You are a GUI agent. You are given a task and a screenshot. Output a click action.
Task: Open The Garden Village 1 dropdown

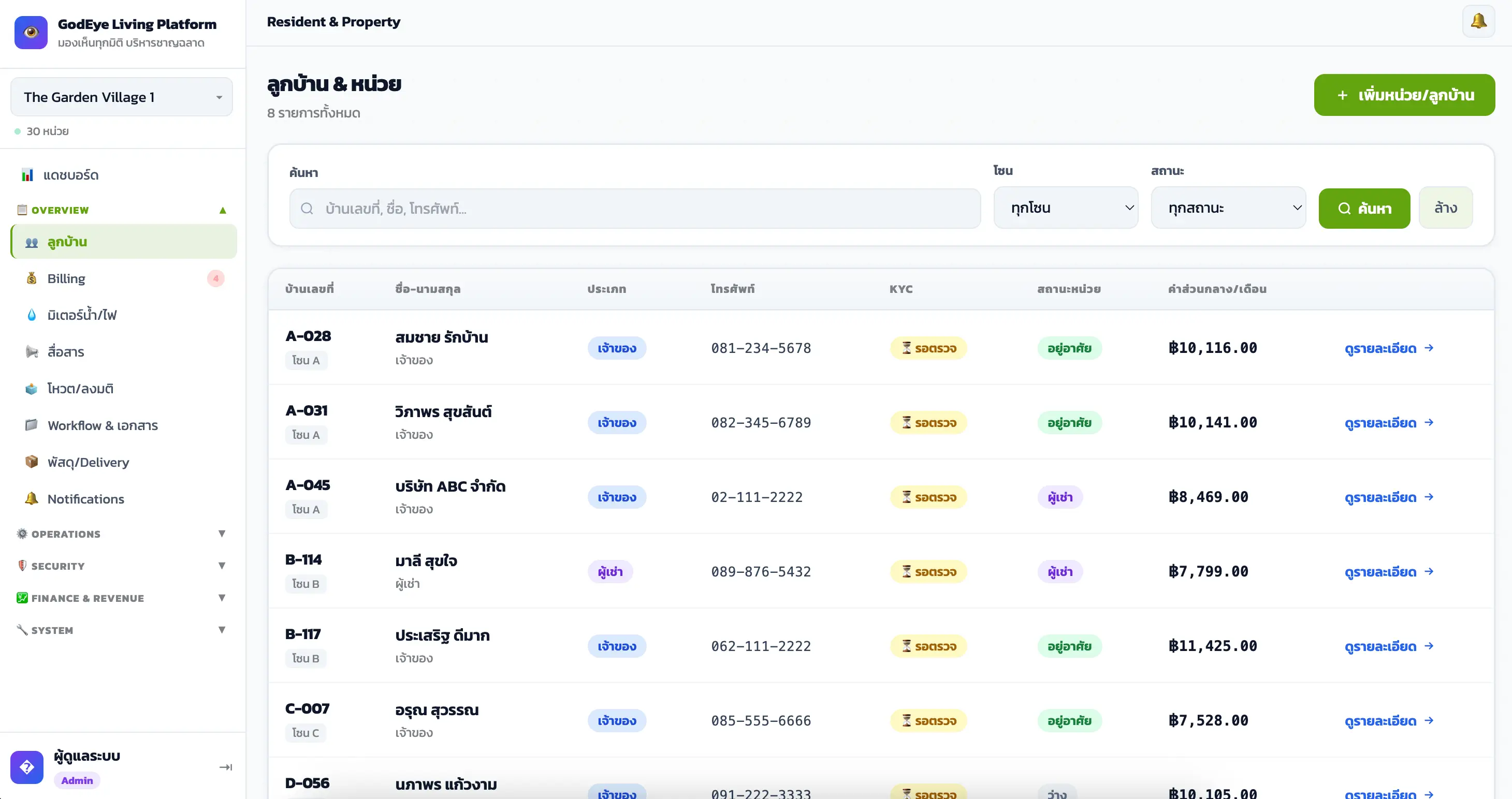pos(122,97)
